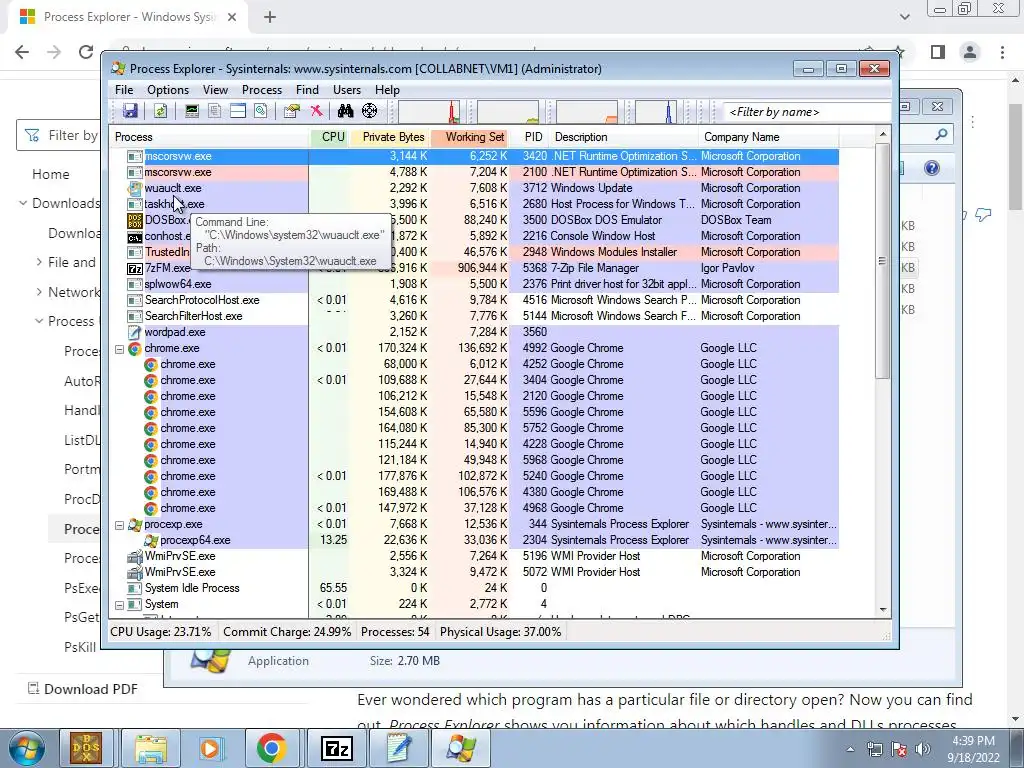
Task: Open the Options menu
Action: tap(168, 90)
